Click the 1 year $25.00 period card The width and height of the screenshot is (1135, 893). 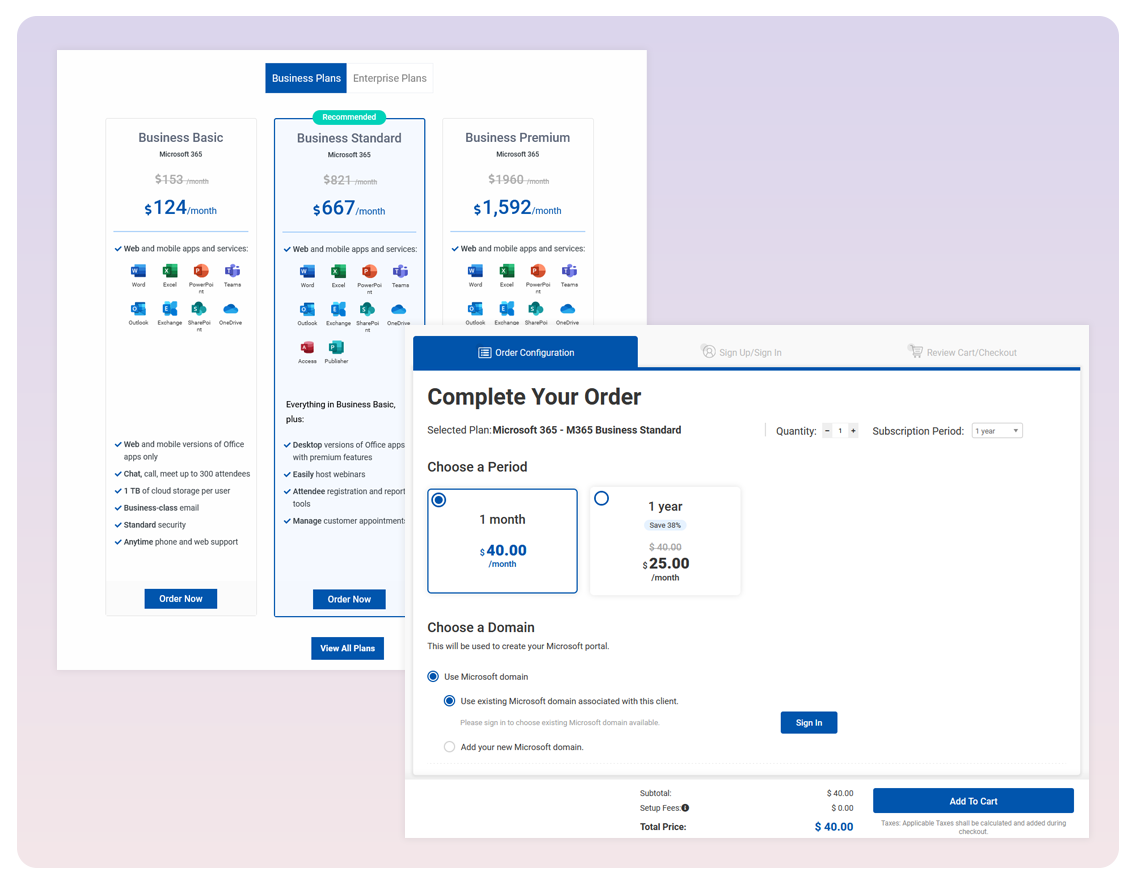pyautogui.click(x=665, y=541)
